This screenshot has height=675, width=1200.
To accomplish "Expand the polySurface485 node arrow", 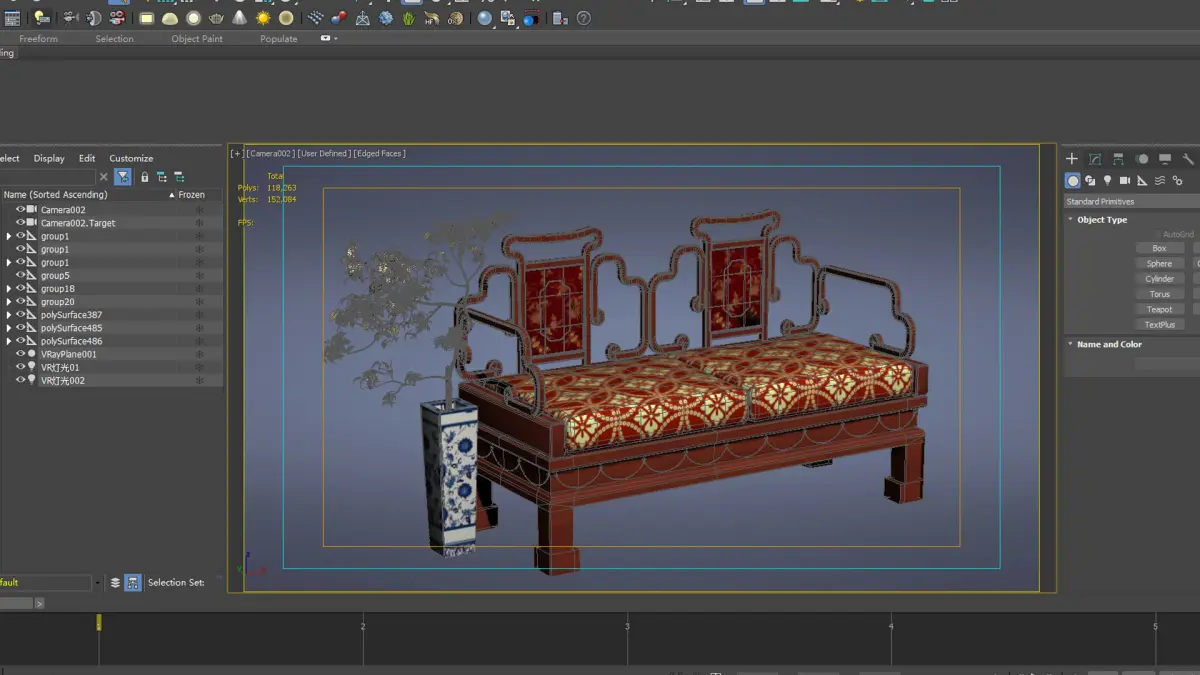I will point(9,328).
